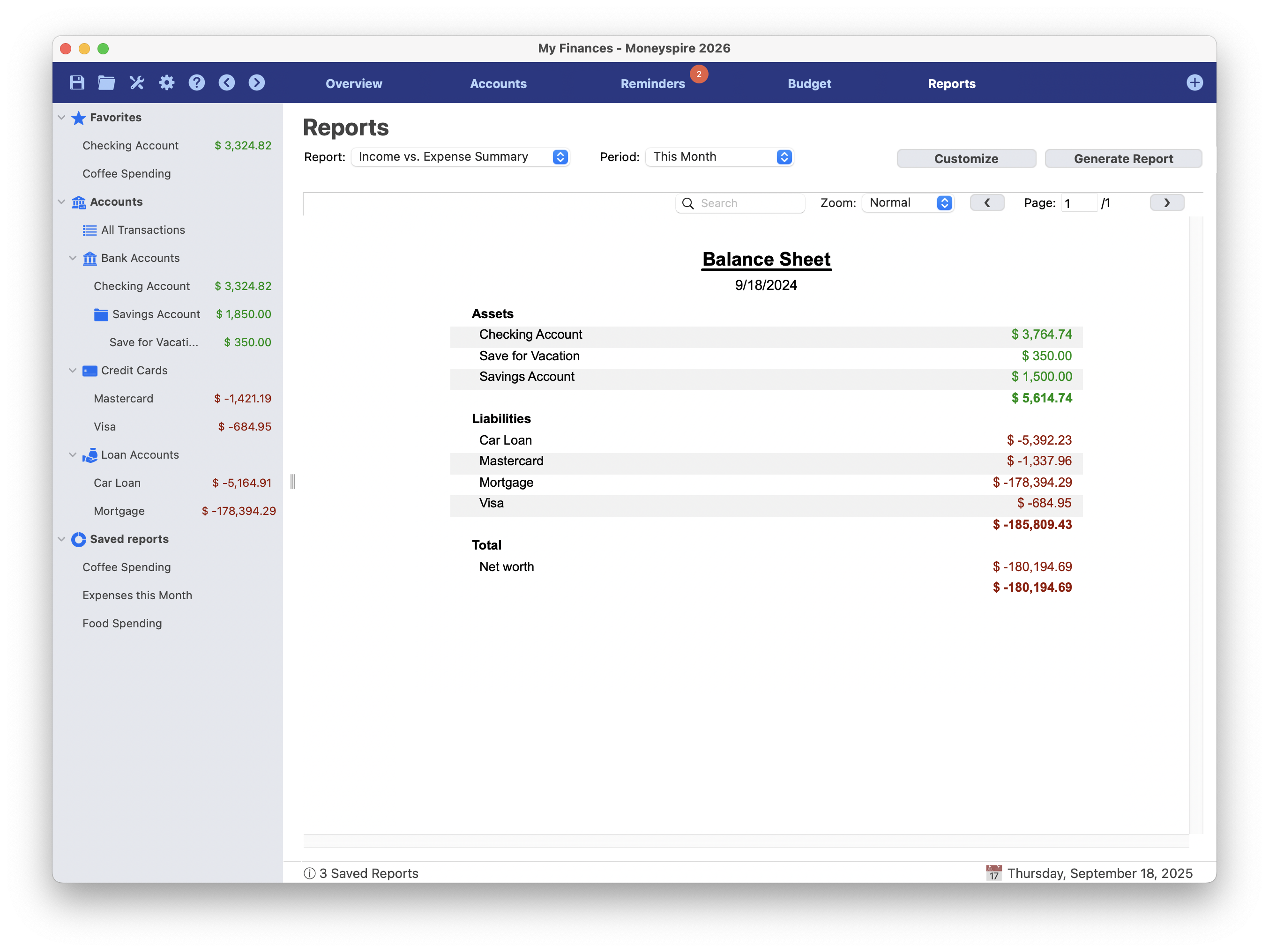Click the Generate Report button
The width and height of the screenshot is (1269, 952).
coord(1123,159)
